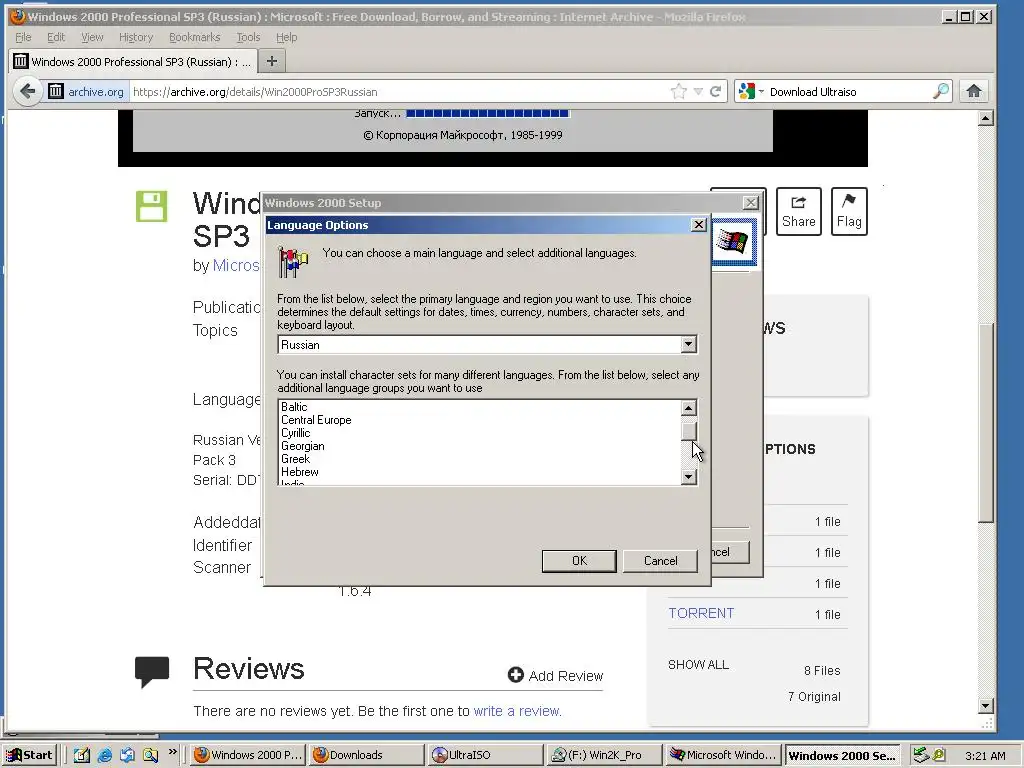
Task: Click the first green system tray icon
Action: 920,755
